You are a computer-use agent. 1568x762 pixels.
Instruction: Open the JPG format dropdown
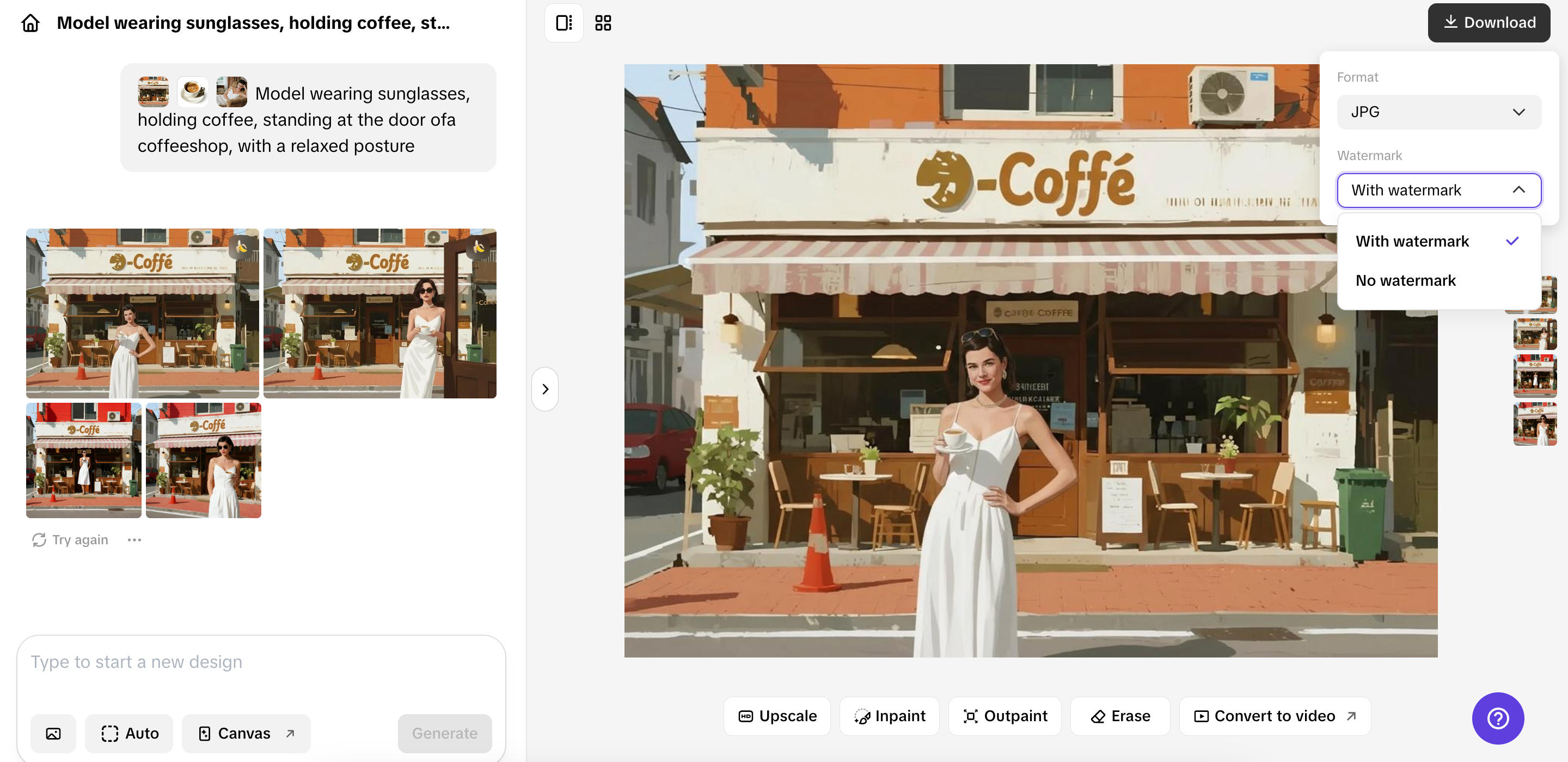1438,112
